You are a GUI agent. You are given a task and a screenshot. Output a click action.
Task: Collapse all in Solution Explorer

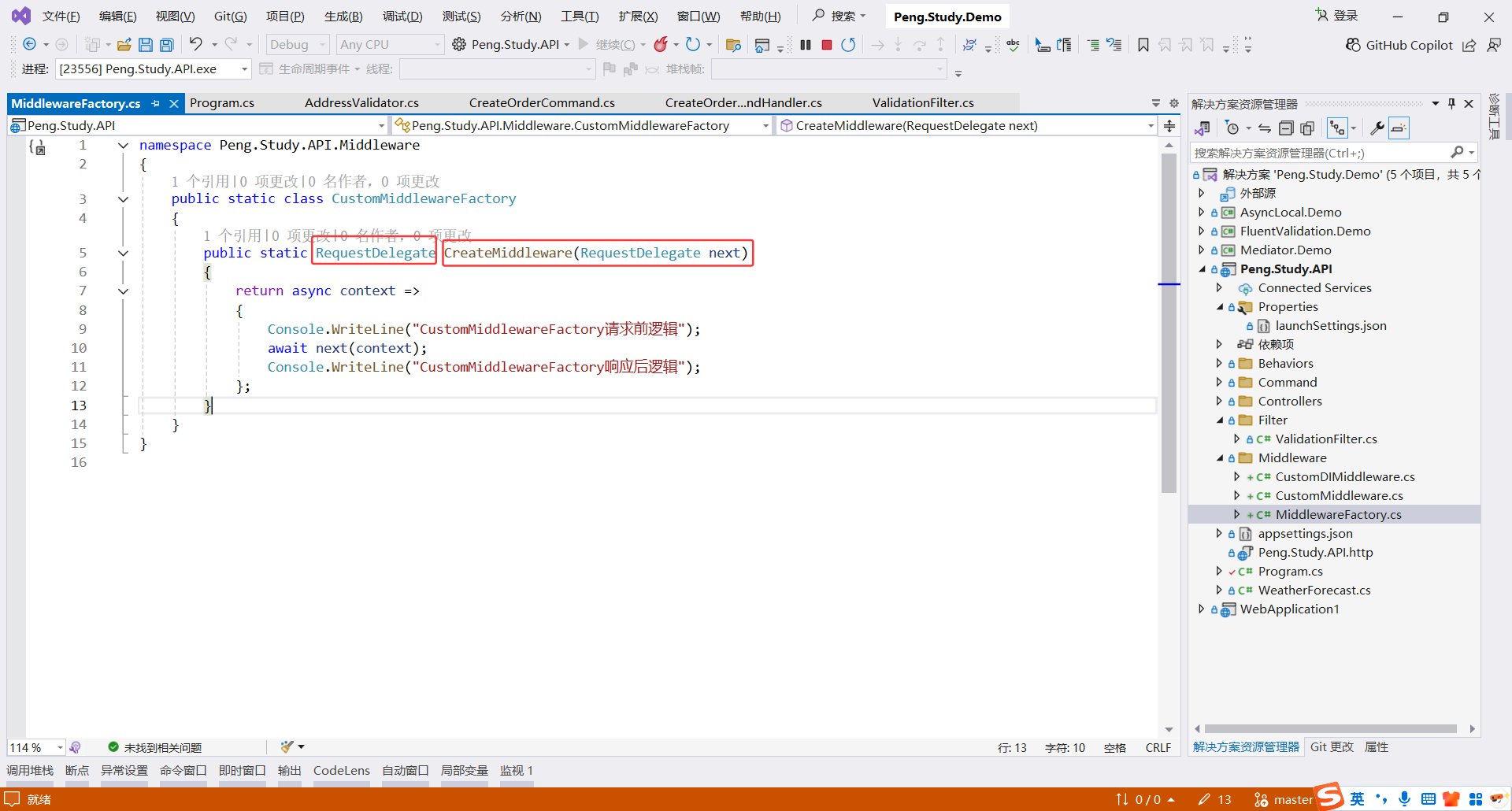[x=1286, y=128]
